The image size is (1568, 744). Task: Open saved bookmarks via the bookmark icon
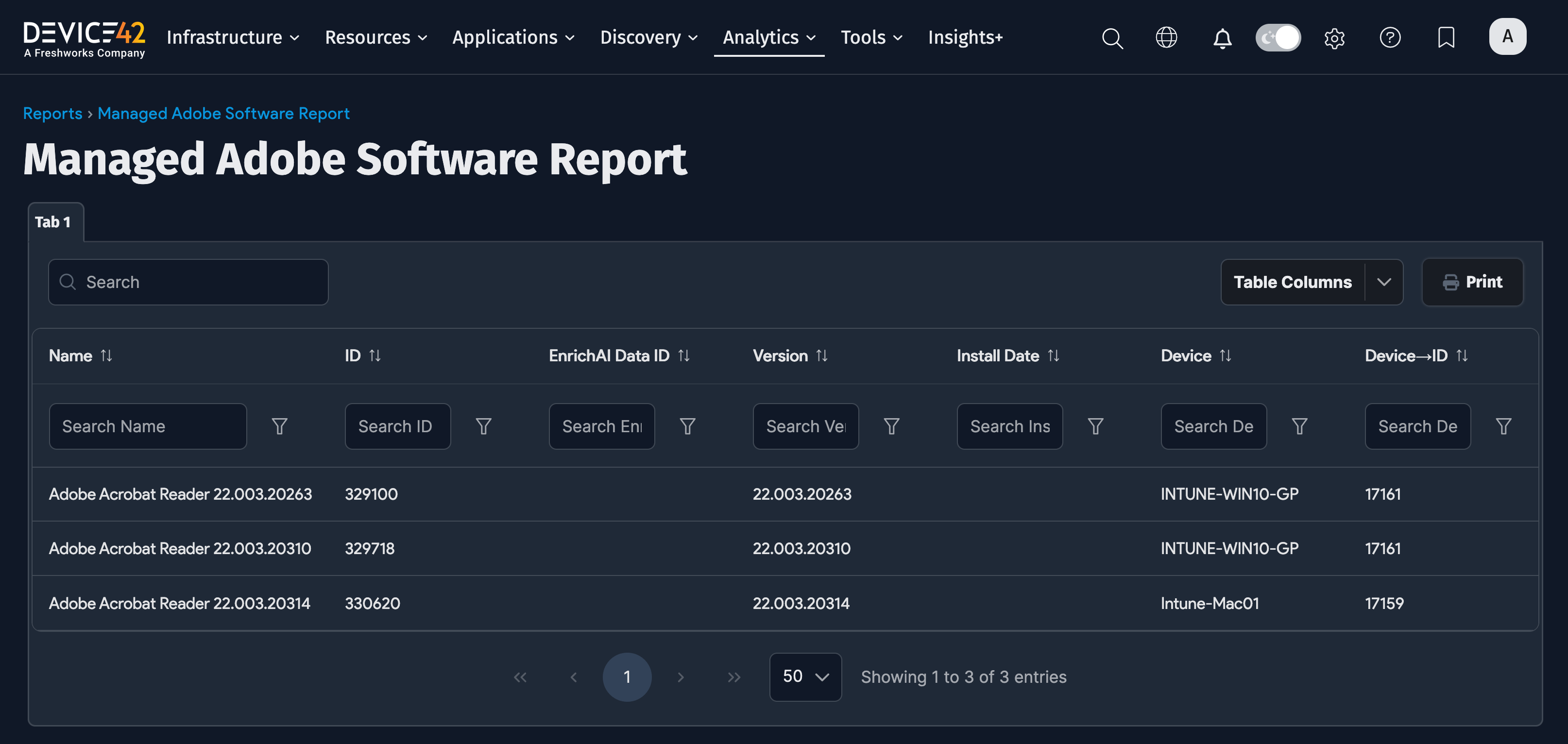(x=1446, y=38)
